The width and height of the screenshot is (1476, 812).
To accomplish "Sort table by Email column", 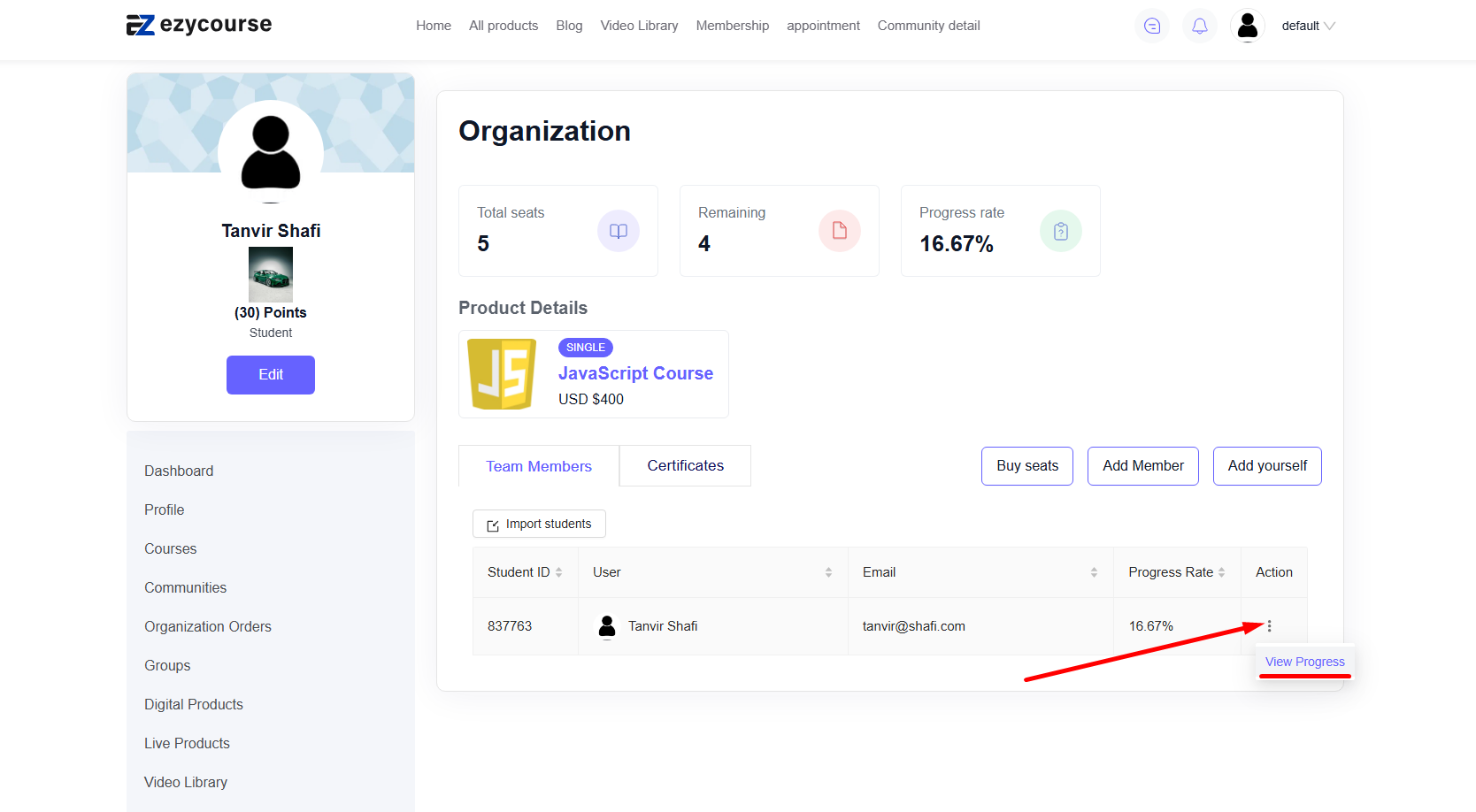I will pyautogui.click(x=1094, y=572).
